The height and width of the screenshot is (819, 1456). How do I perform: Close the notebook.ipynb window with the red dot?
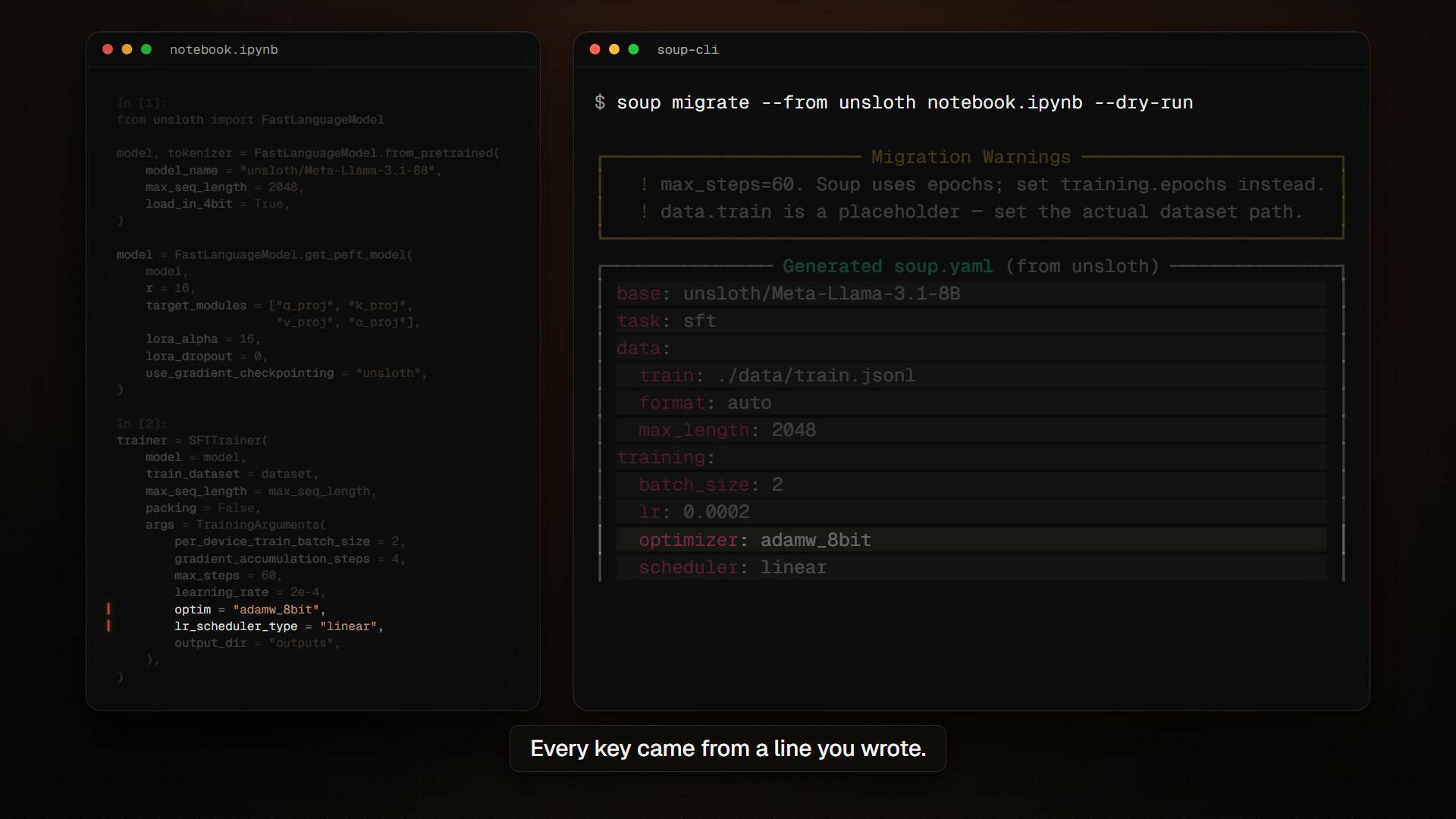[108, 49]
